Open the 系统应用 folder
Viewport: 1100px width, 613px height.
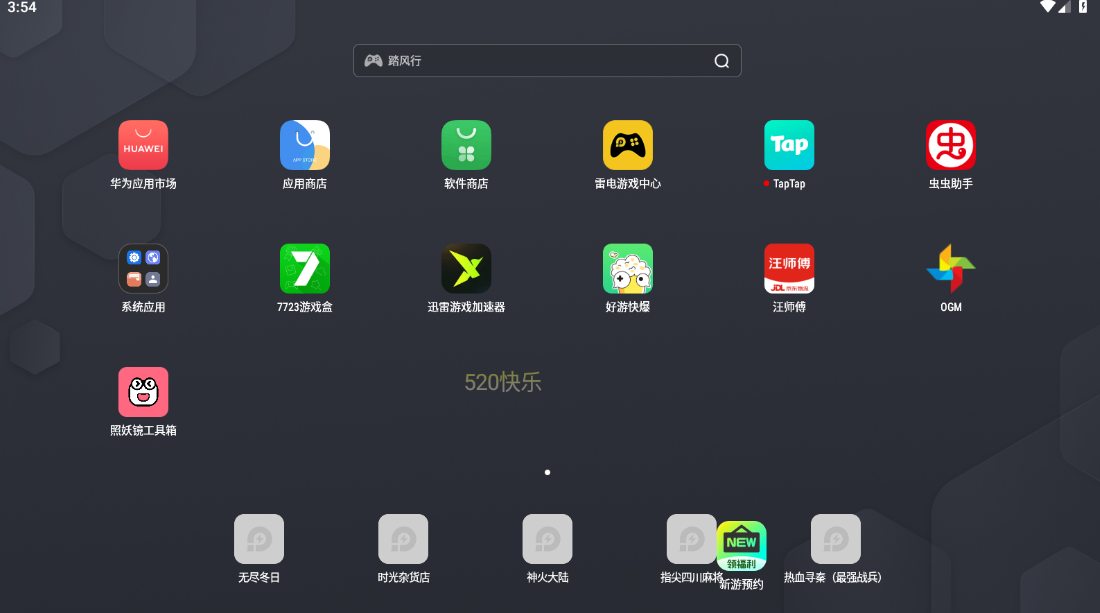coord(143,267)
